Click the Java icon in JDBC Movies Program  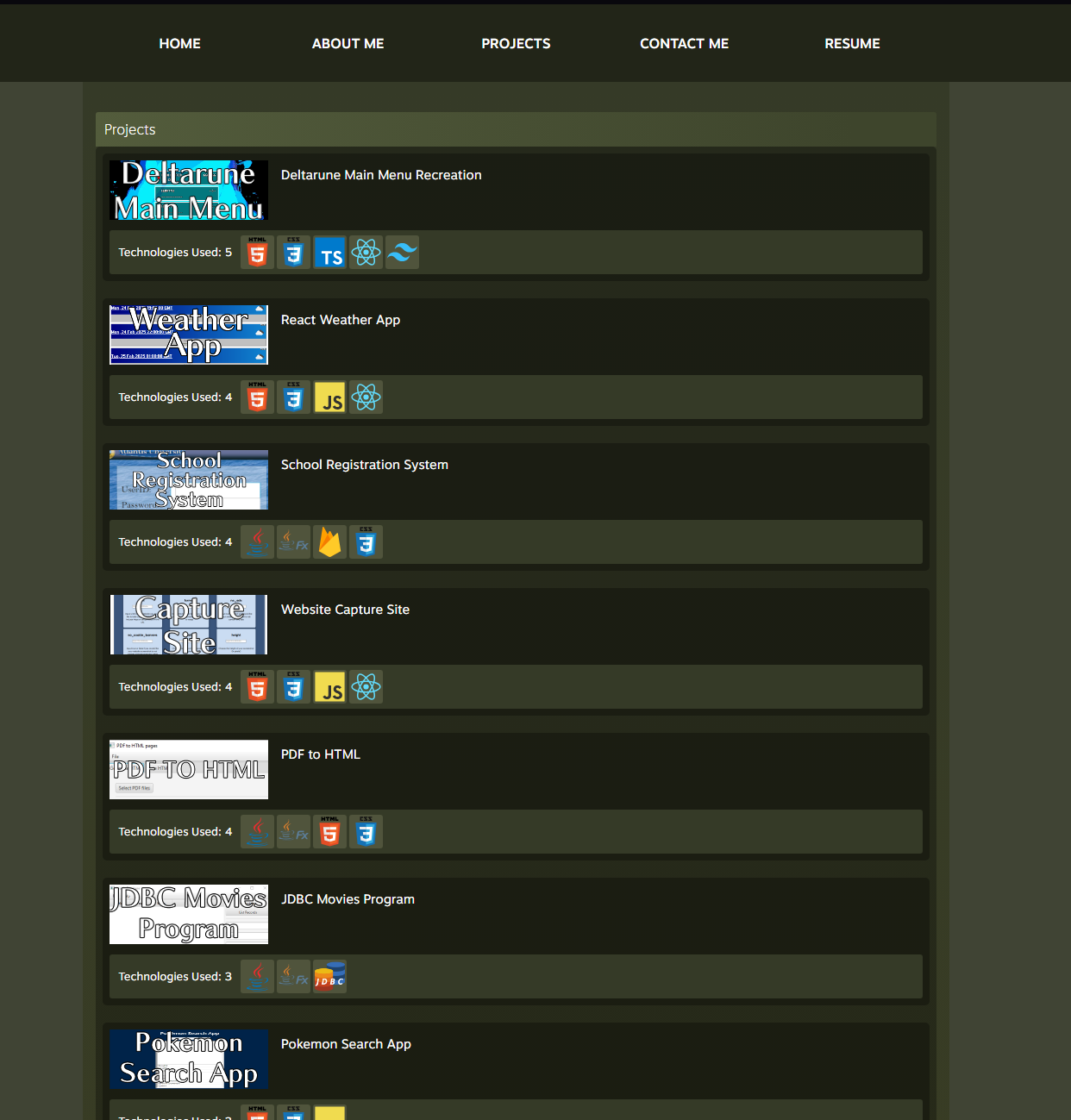[257, 977]
